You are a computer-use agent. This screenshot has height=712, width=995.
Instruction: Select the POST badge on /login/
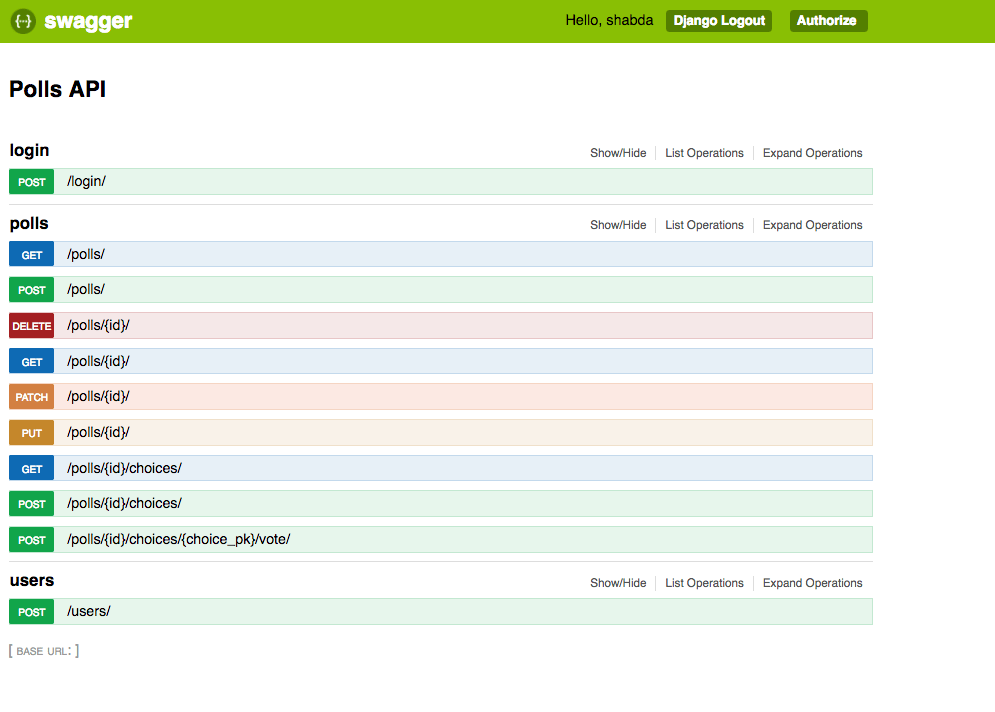pyautogui.click(x=31, y=181)
